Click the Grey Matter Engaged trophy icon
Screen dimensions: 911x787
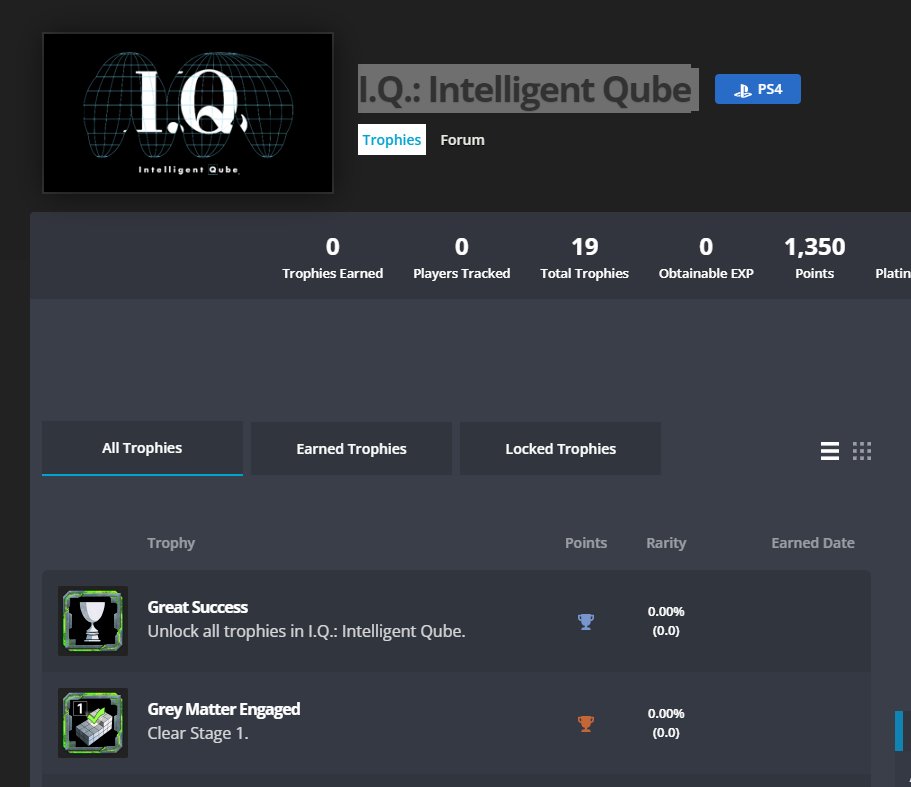[x=93, y=723]
